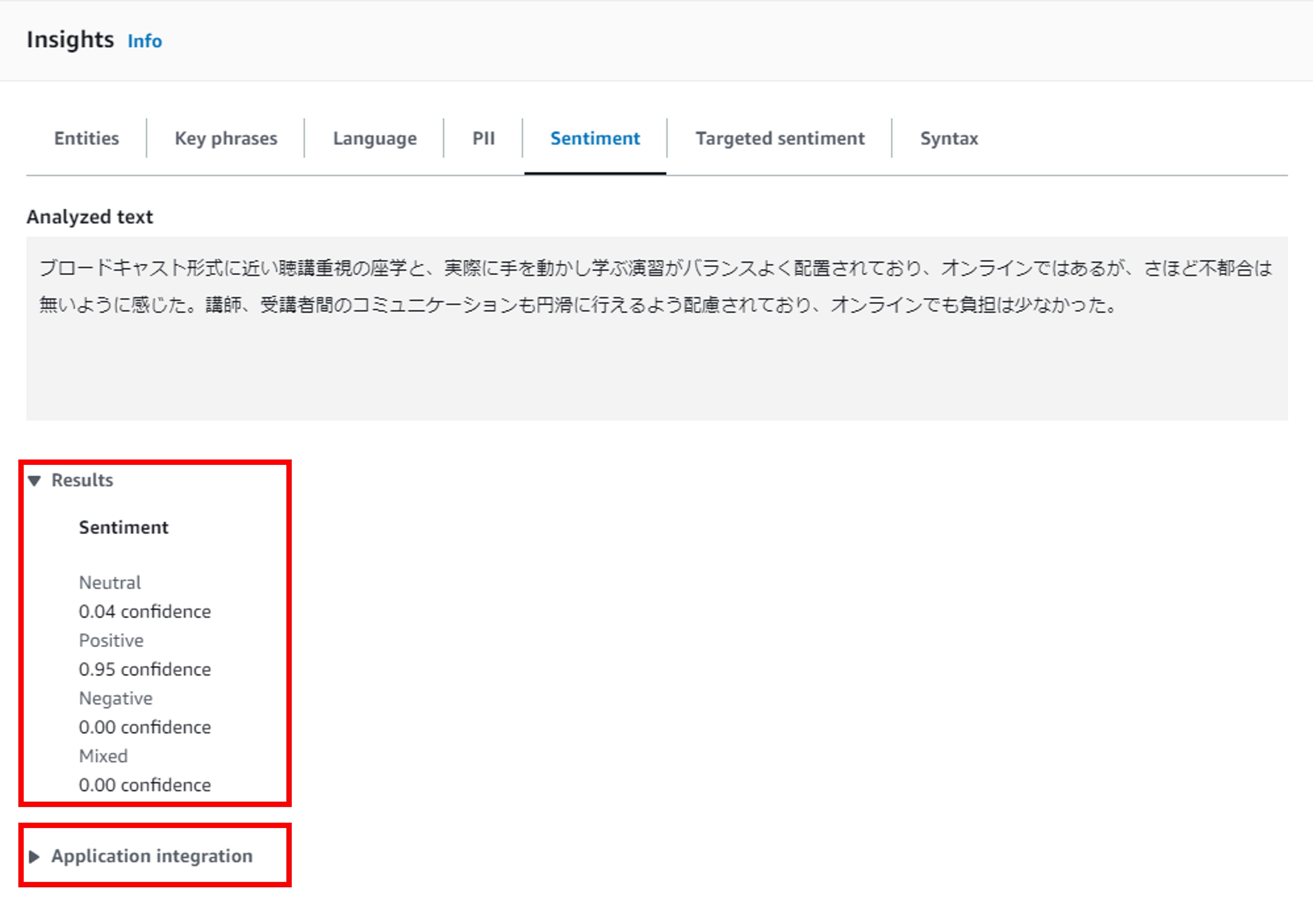The width and height of the screenshot is (1313, 924).
Task: Click the Application integration disclosure arrow
Action: (x=35, y=856)
